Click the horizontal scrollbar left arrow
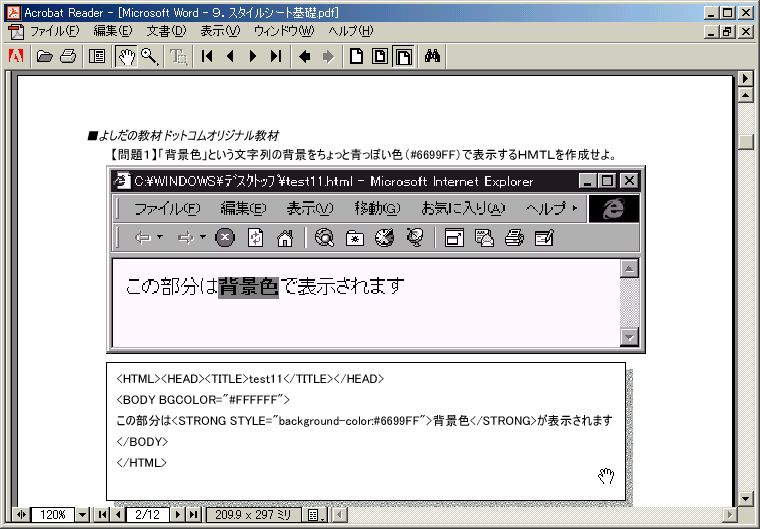The height and width of the screenshot is (529, 760). point(340,514)
